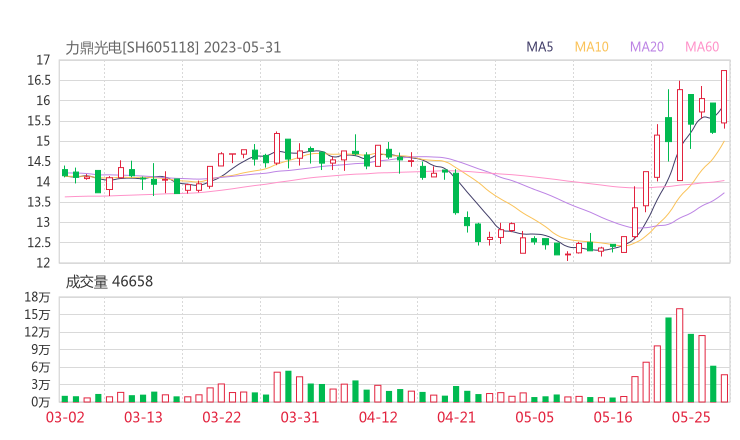Click the 15万 volume axis label
This screenshot has height=440, width=740.
coord(37,314)
